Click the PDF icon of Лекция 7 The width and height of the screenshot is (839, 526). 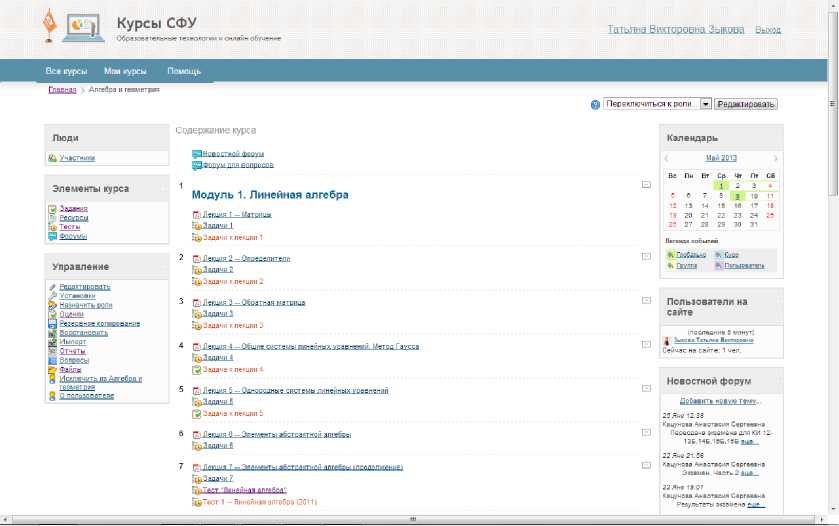(196, 467)
